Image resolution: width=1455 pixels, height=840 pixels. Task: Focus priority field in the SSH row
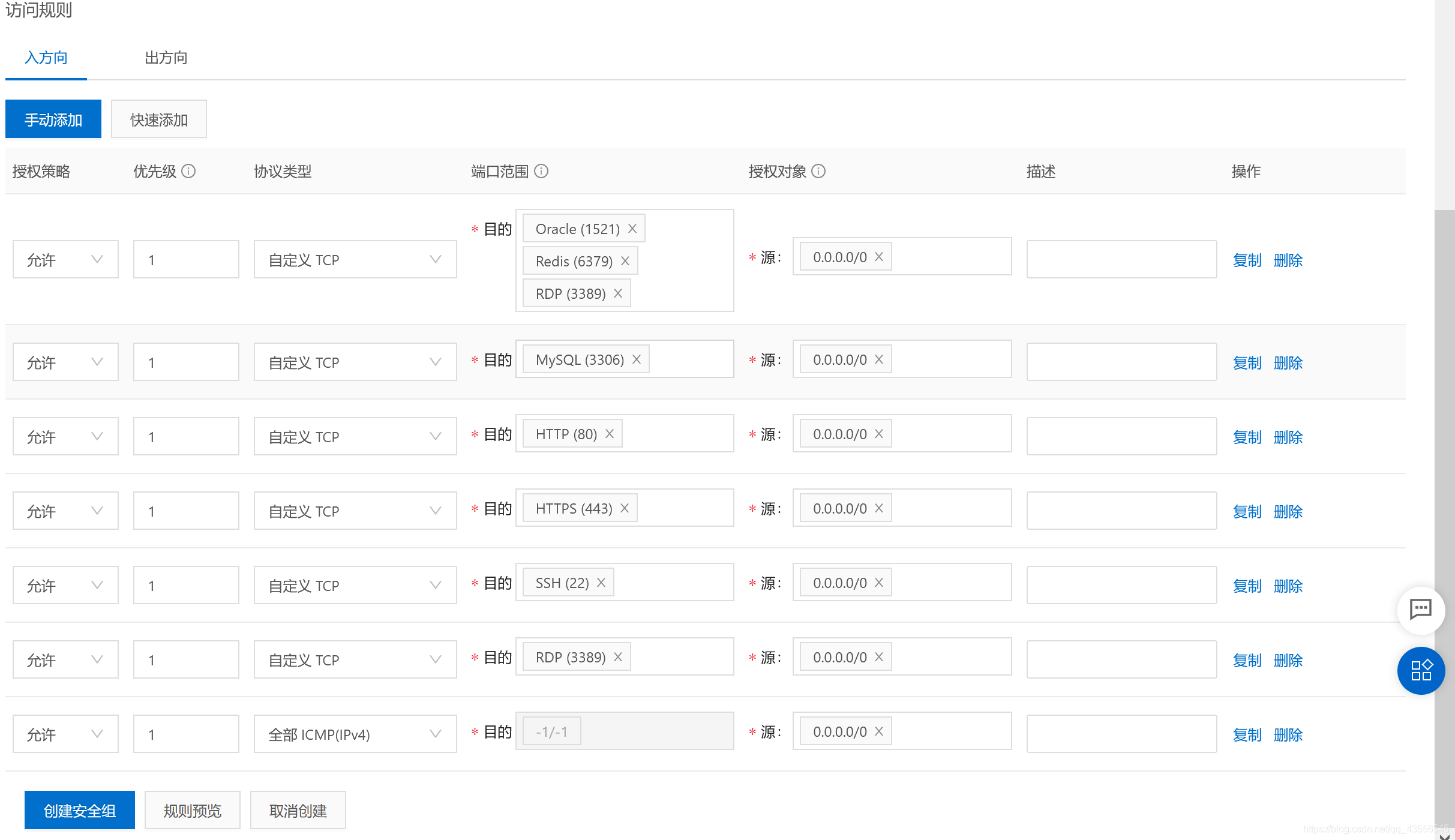pos(186,586)
